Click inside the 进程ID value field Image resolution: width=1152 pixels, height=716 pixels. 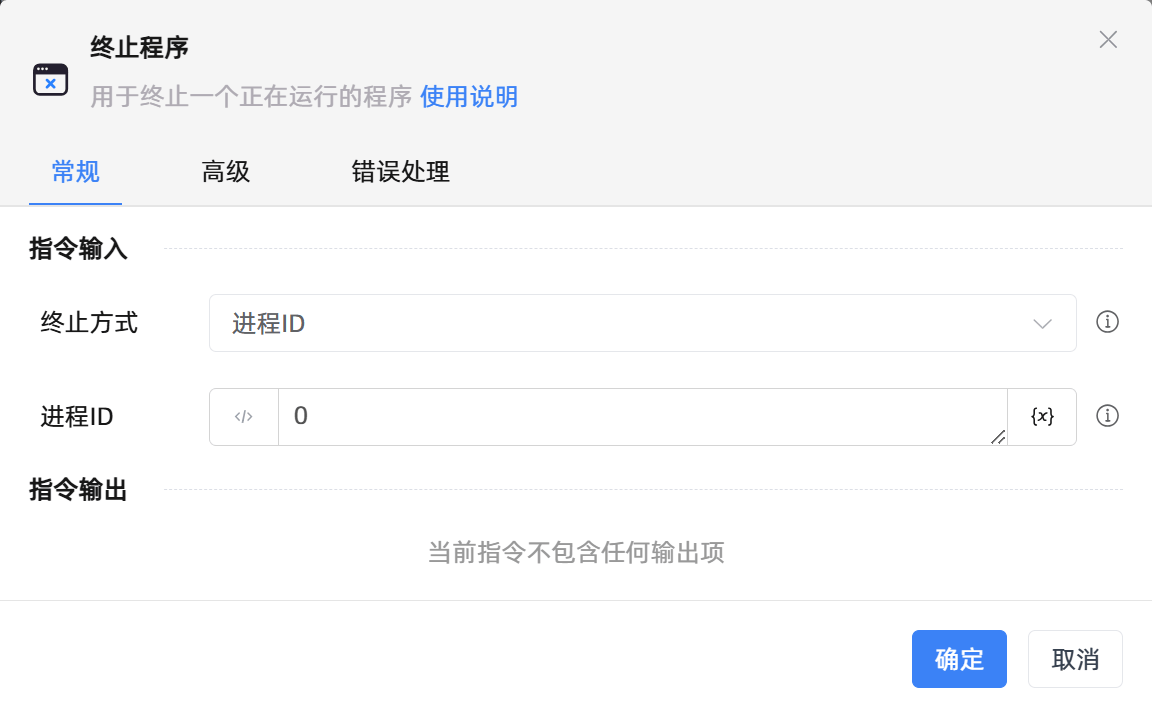pyautogui.click(x=640, y=416)
